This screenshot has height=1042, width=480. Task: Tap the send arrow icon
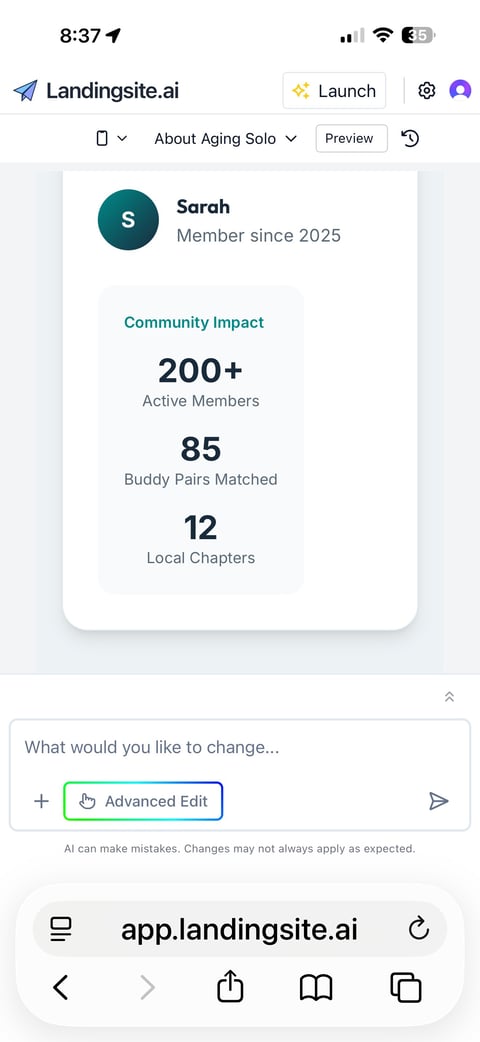(x=438, y=801)
